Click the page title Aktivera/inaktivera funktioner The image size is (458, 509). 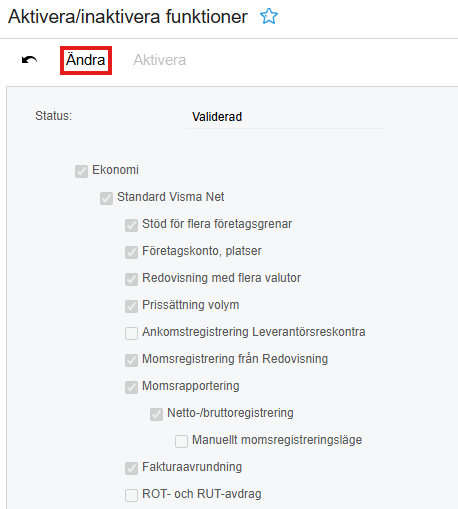[128, 16]
